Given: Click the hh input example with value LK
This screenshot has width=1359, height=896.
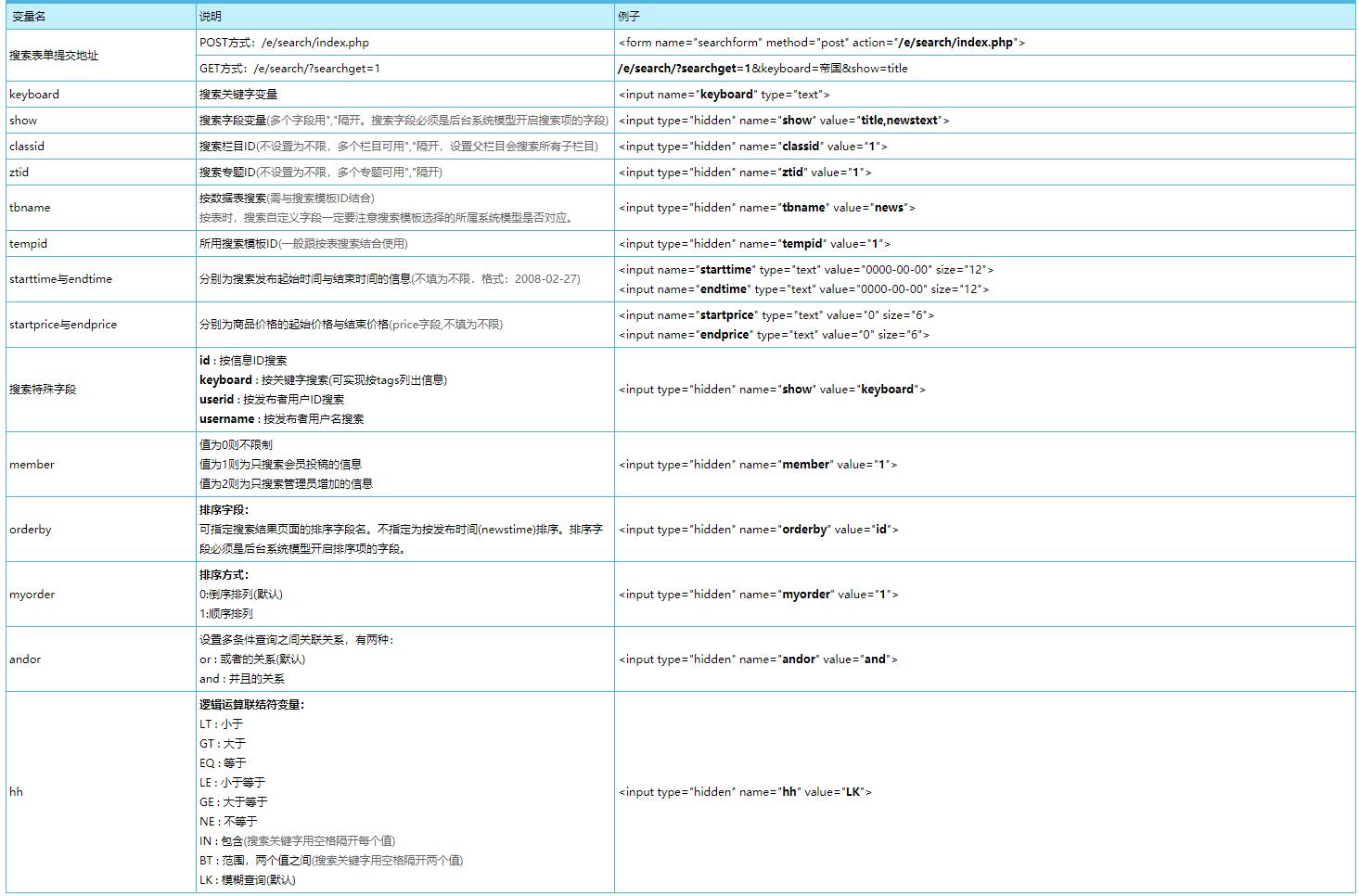Looking at the screenshot, I should 745,792.
